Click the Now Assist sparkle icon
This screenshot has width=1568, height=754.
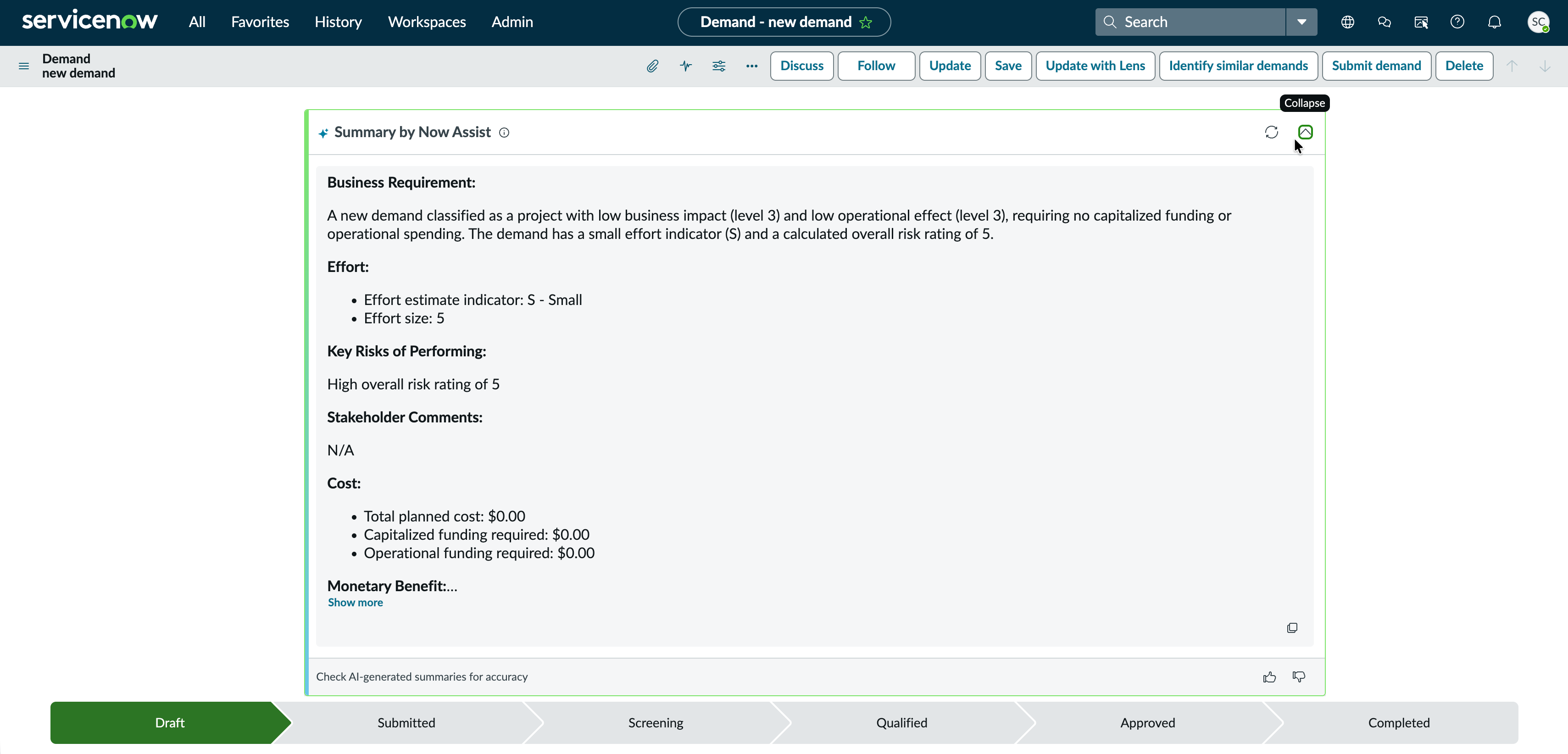[x=323, y=133]
